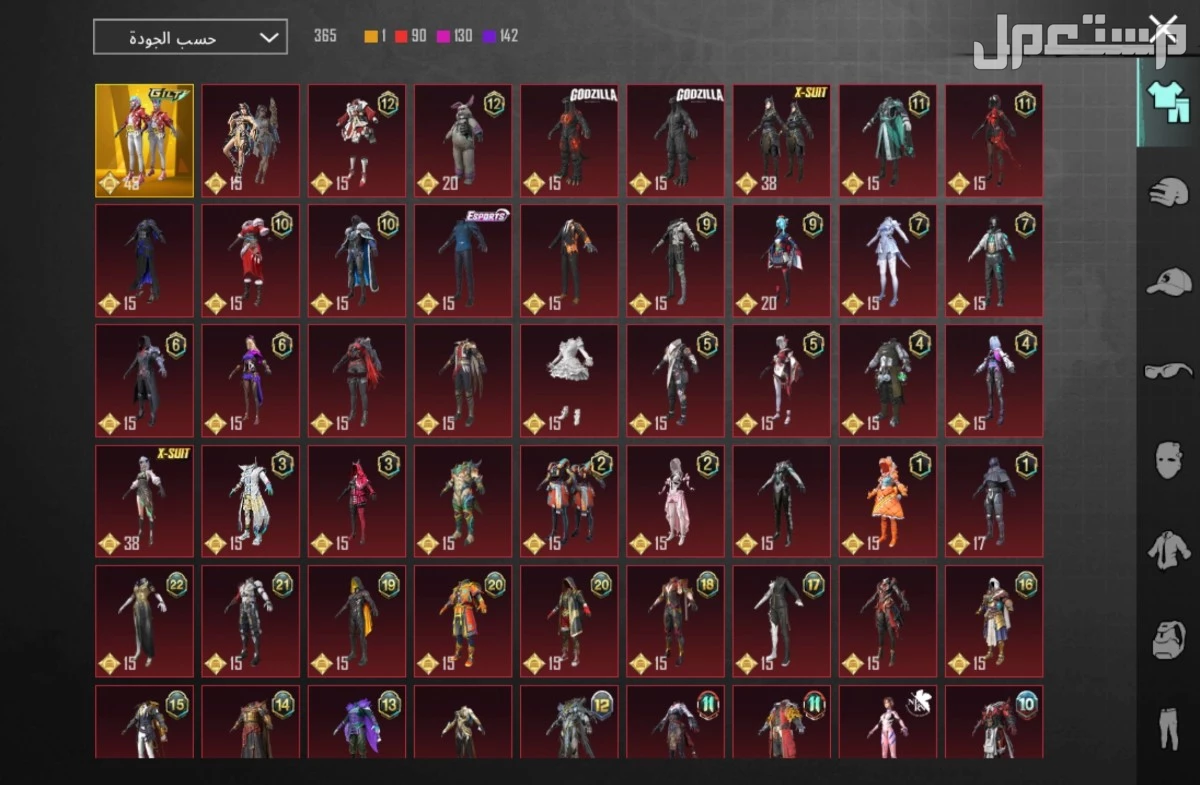Select the level 13 purple-green outfit
Screen dimensions: 1200x785
click(x=357, y=721)
